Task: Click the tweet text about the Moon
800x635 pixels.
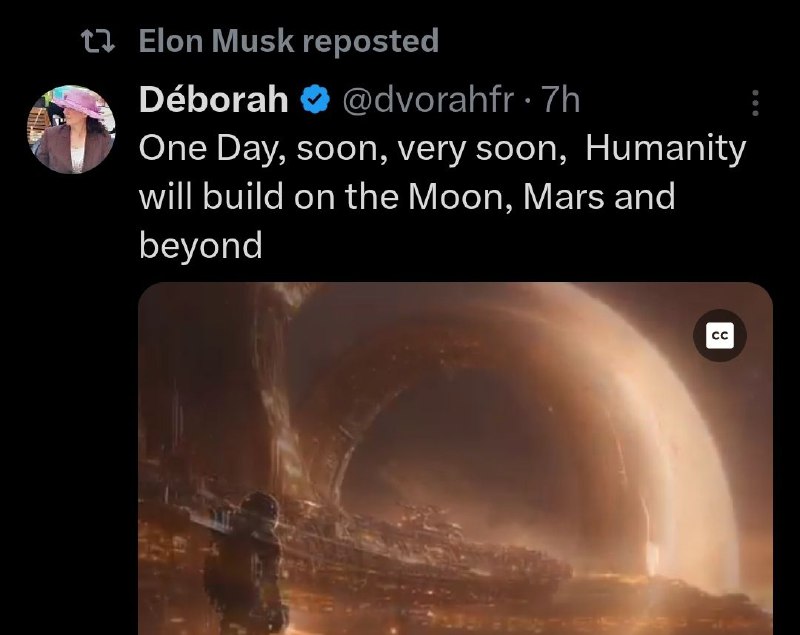Action: (442, 196)
